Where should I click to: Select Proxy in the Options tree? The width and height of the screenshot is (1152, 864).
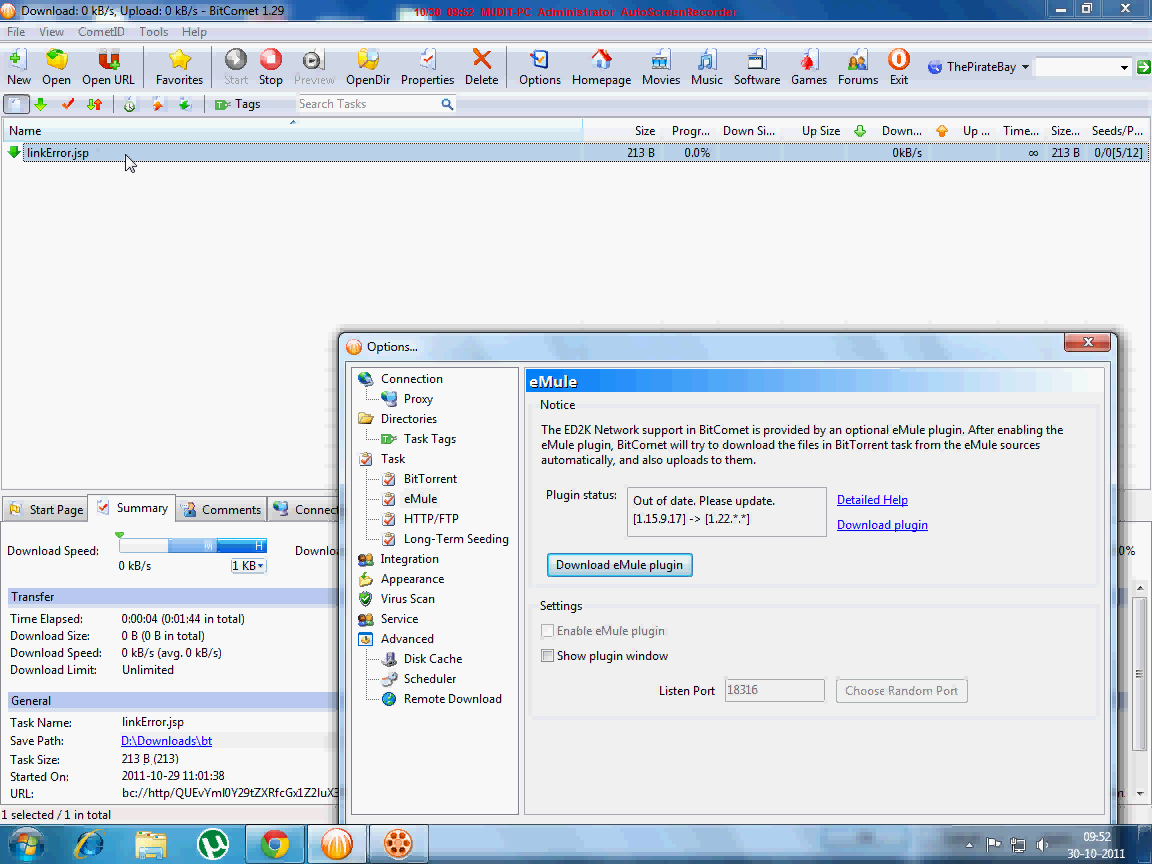[418, 399]
